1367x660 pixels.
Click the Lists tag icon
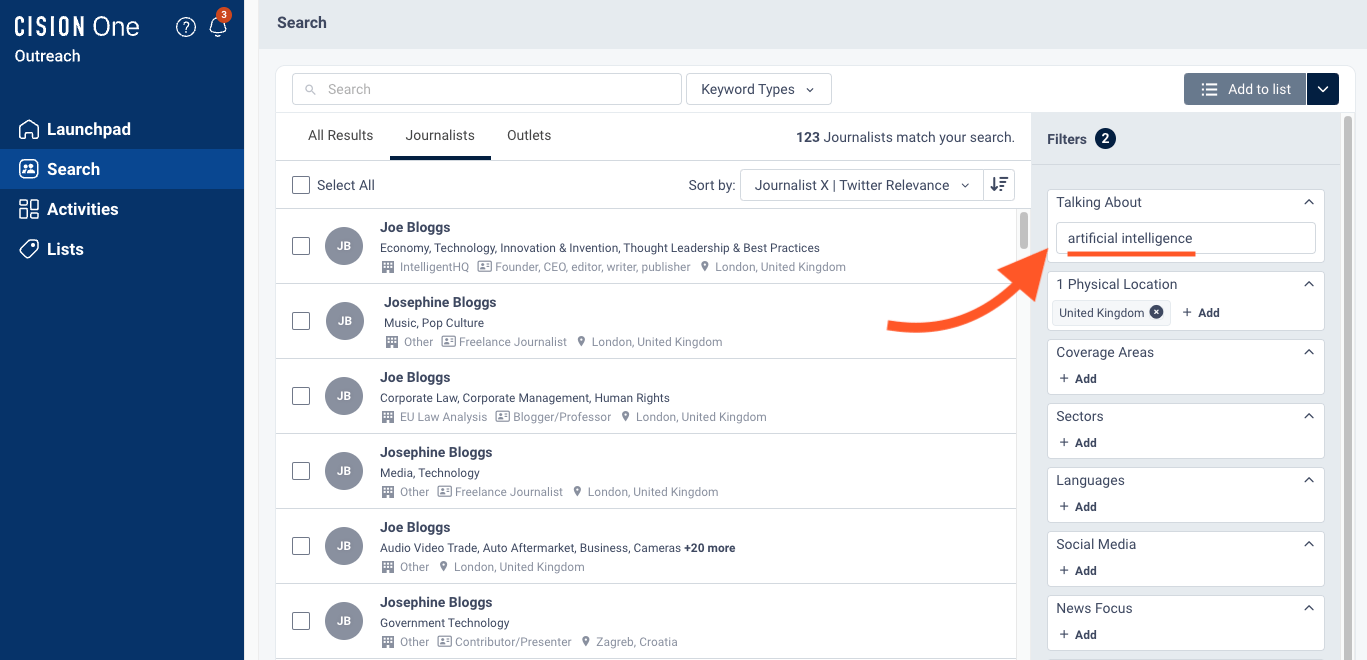[x=28, y=249]
